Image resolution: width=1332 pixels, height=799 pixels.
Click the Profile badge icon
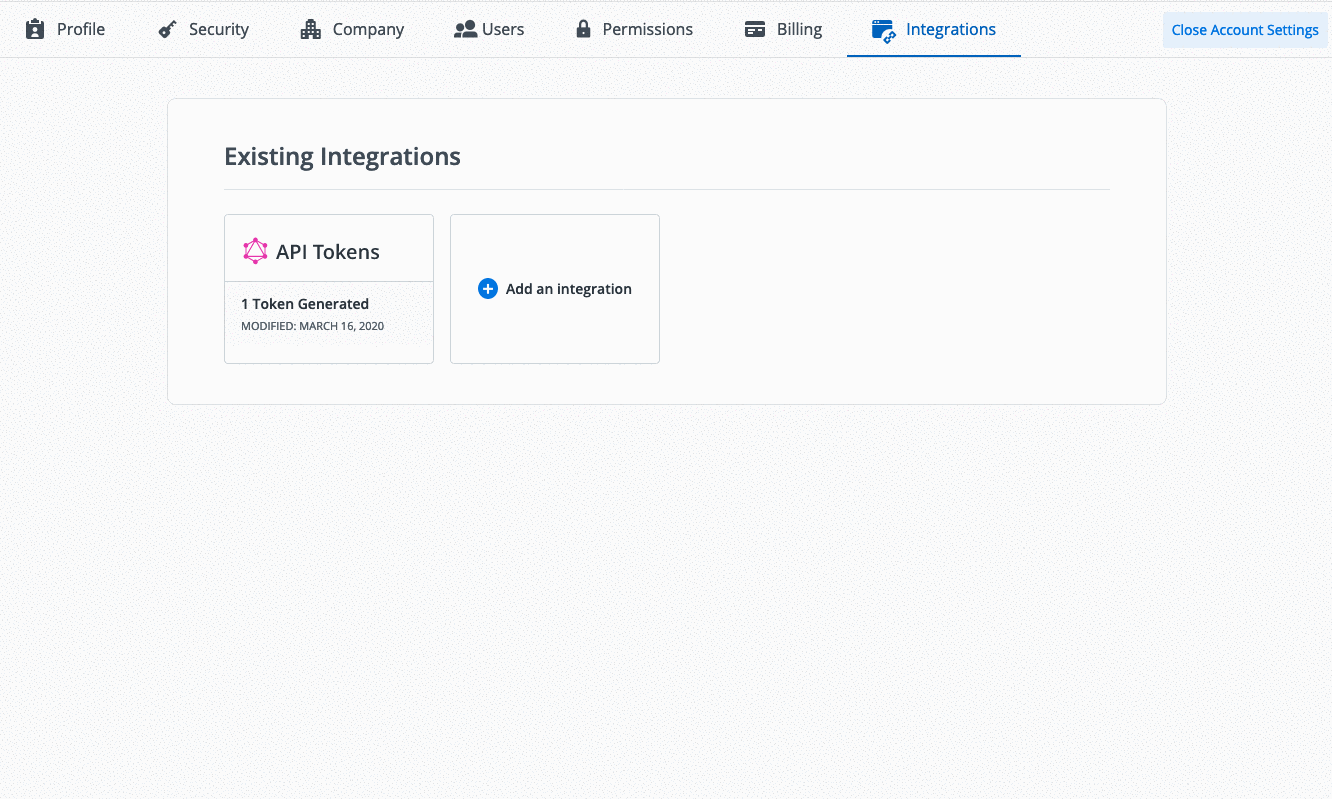click(x=33, y=29)
